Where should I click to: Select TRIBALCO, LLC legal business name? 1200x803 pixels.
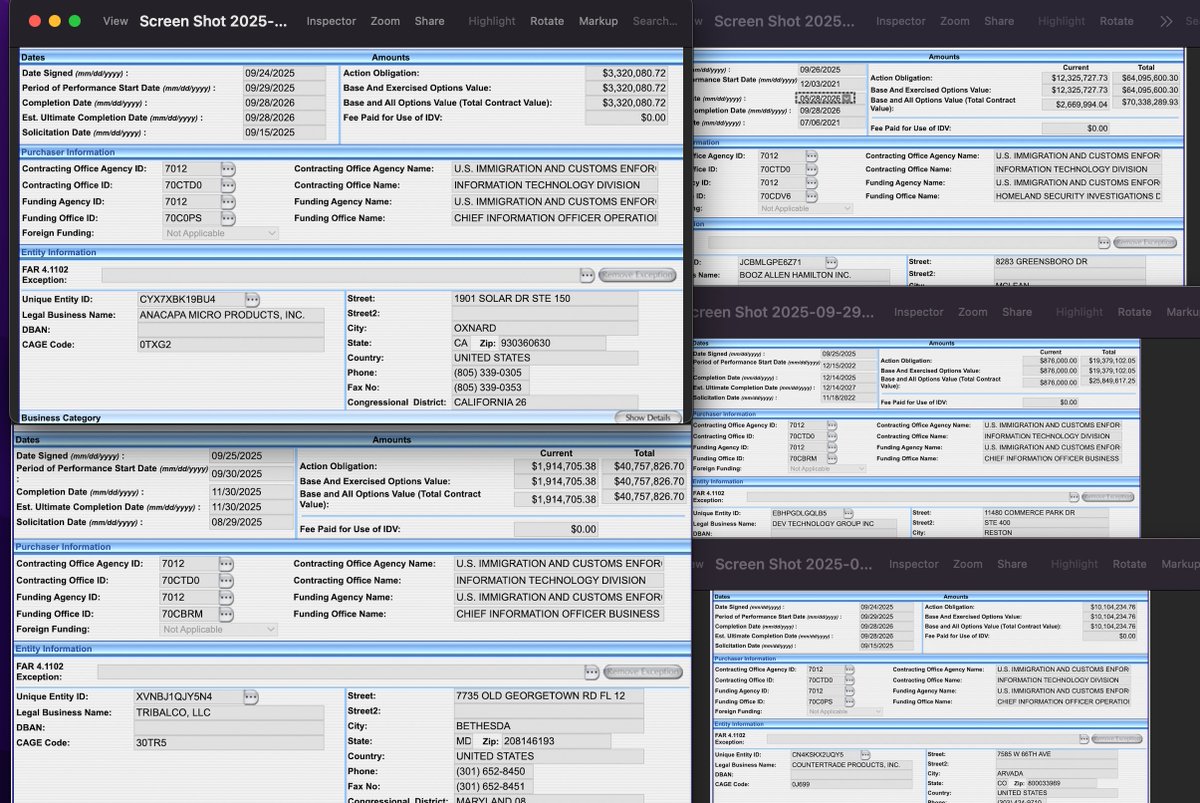[228, 713]
